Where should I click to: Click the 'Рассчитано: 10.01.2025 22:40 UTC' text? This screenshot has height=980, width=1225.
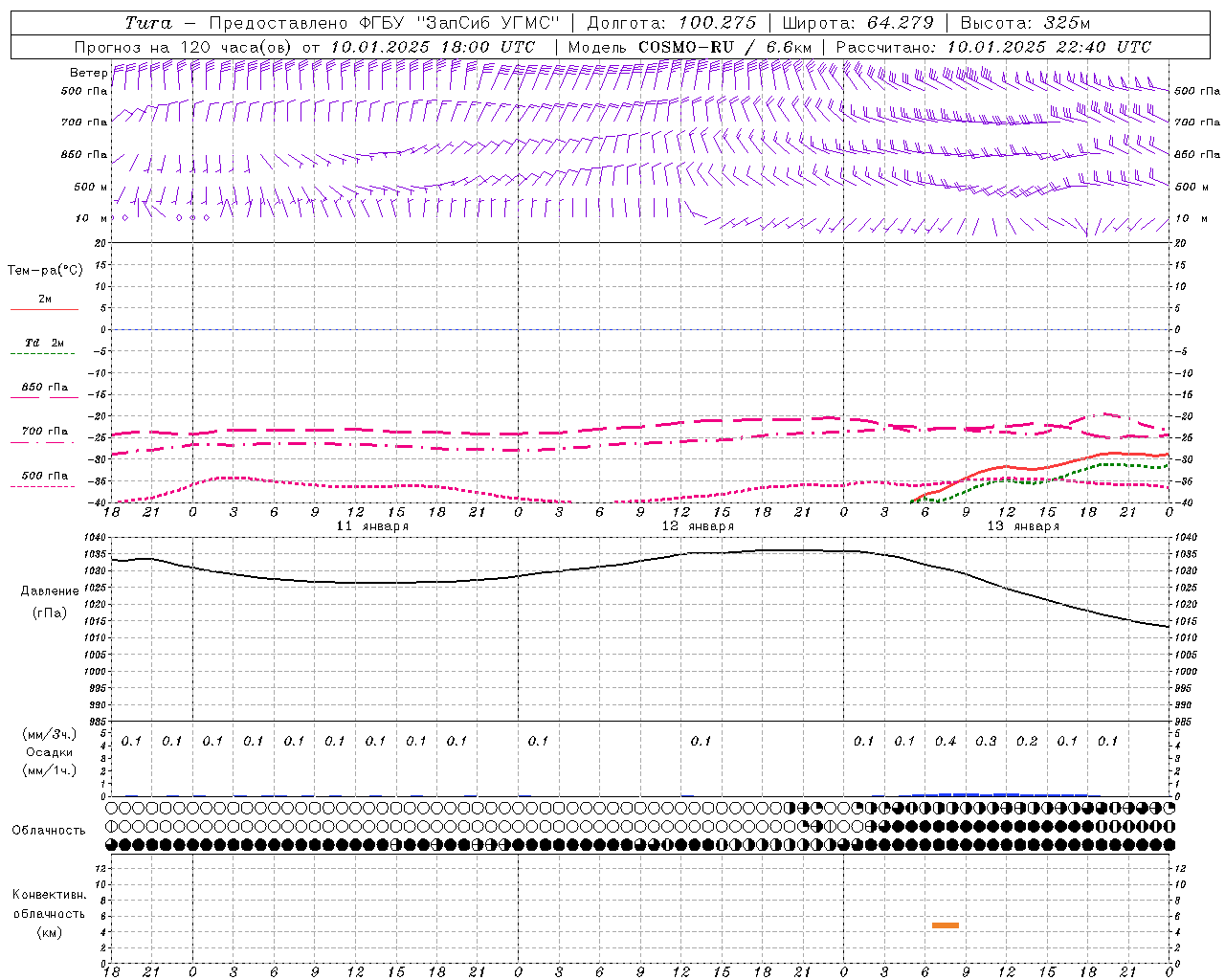(993, 47)
